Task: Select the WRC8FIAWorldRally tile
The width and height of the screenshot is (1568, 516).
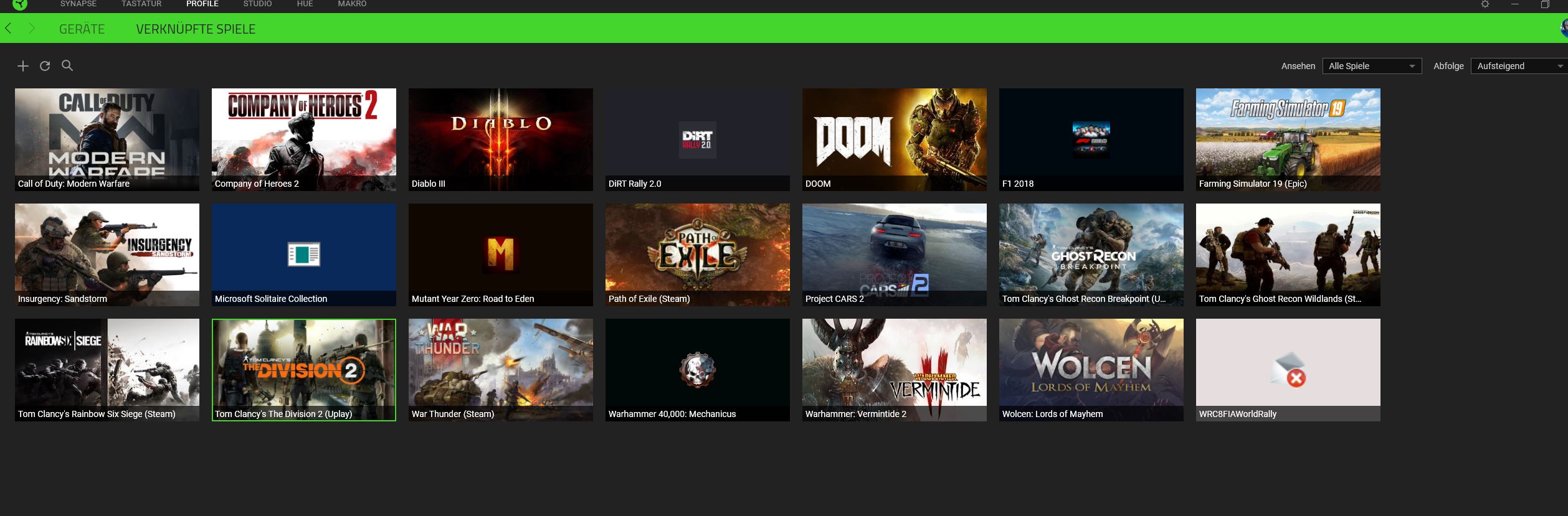Action: (1288, 370)
